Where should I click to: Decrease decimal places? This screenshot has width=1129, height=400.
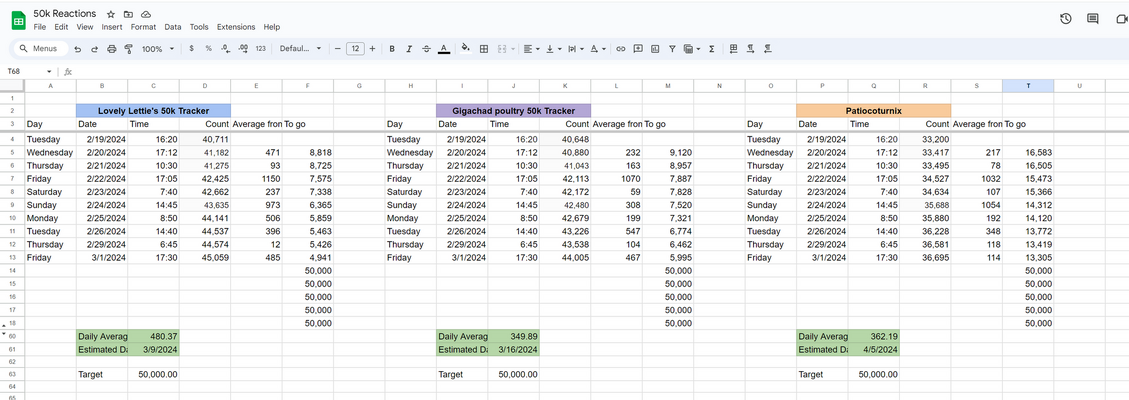click(225, 49)
